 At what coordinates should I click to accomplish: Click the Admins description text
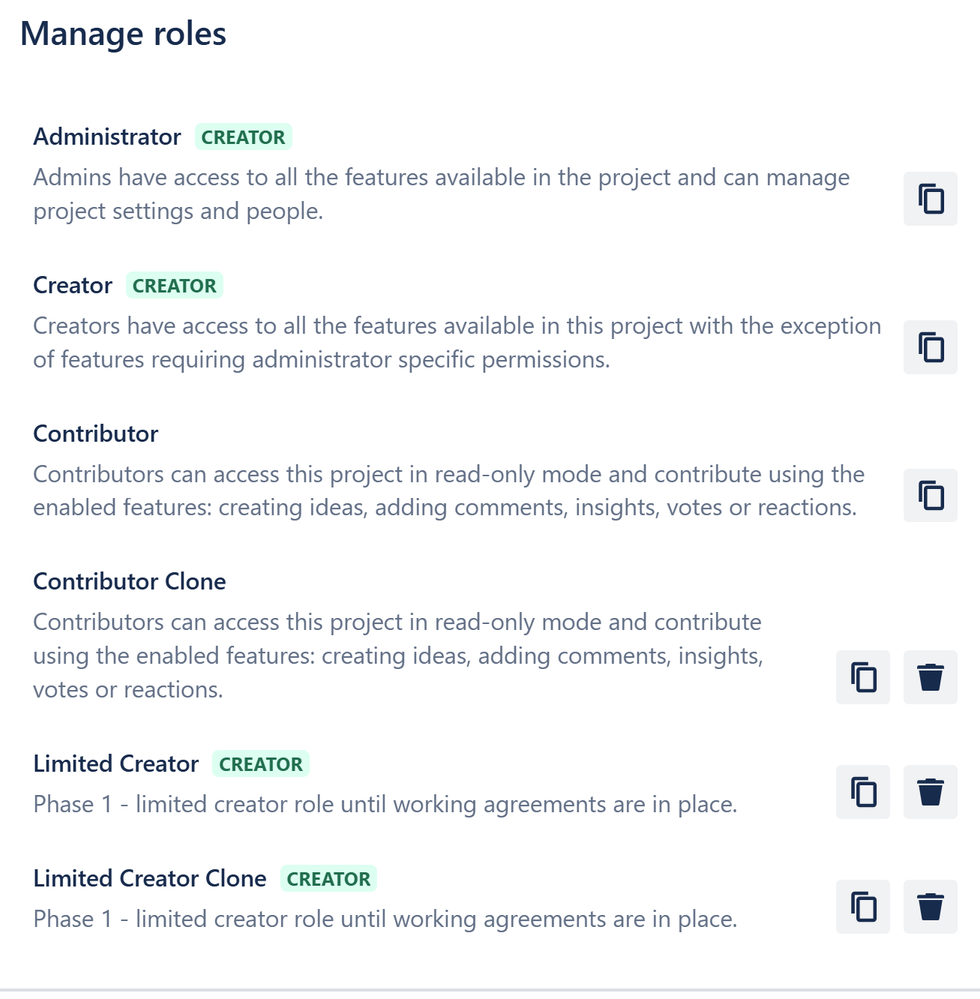pos(441,194)
